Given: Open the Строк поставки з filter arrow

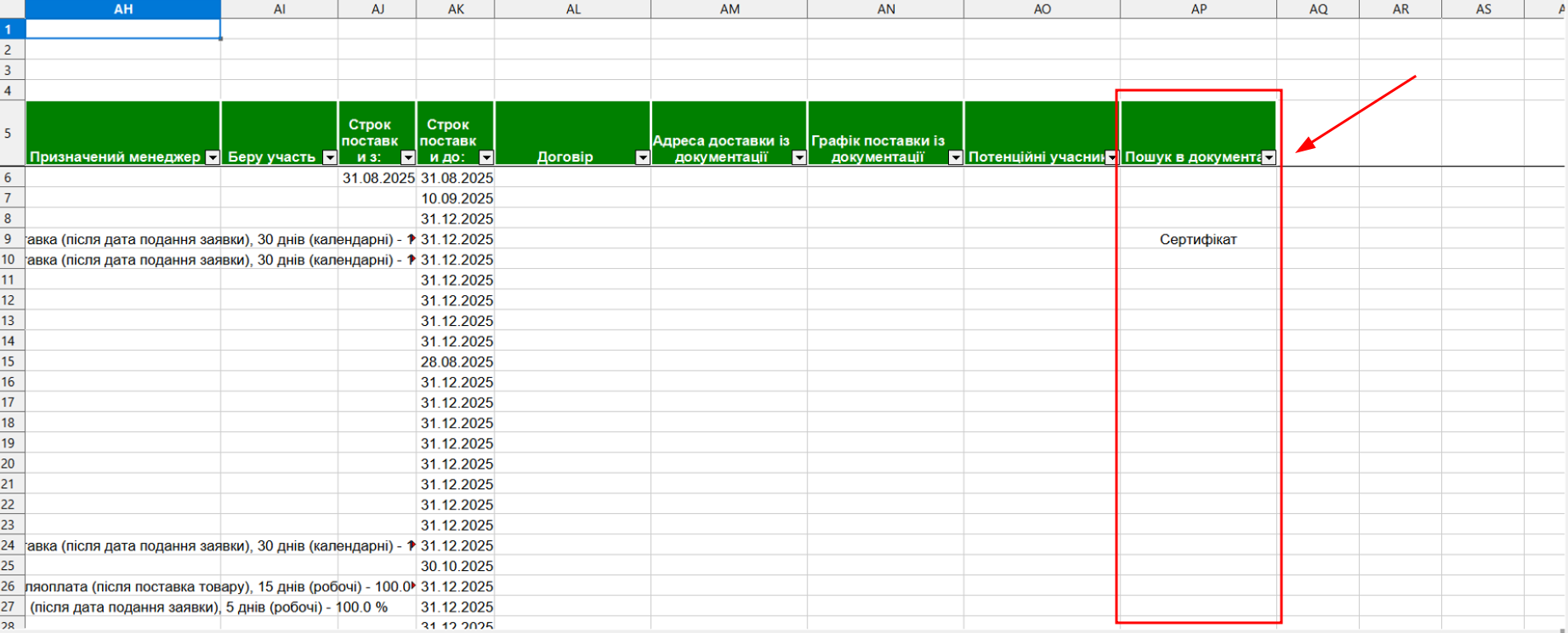Looking at the screenshot, I should pyautogui.click(x=408, y=157).
